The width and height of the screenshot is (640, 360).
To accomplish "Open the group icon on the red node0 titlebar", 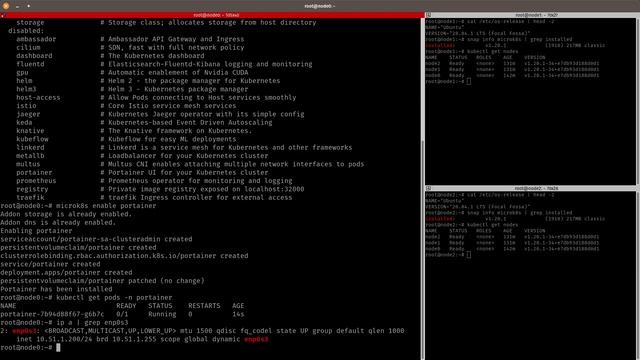I will 3,16.
